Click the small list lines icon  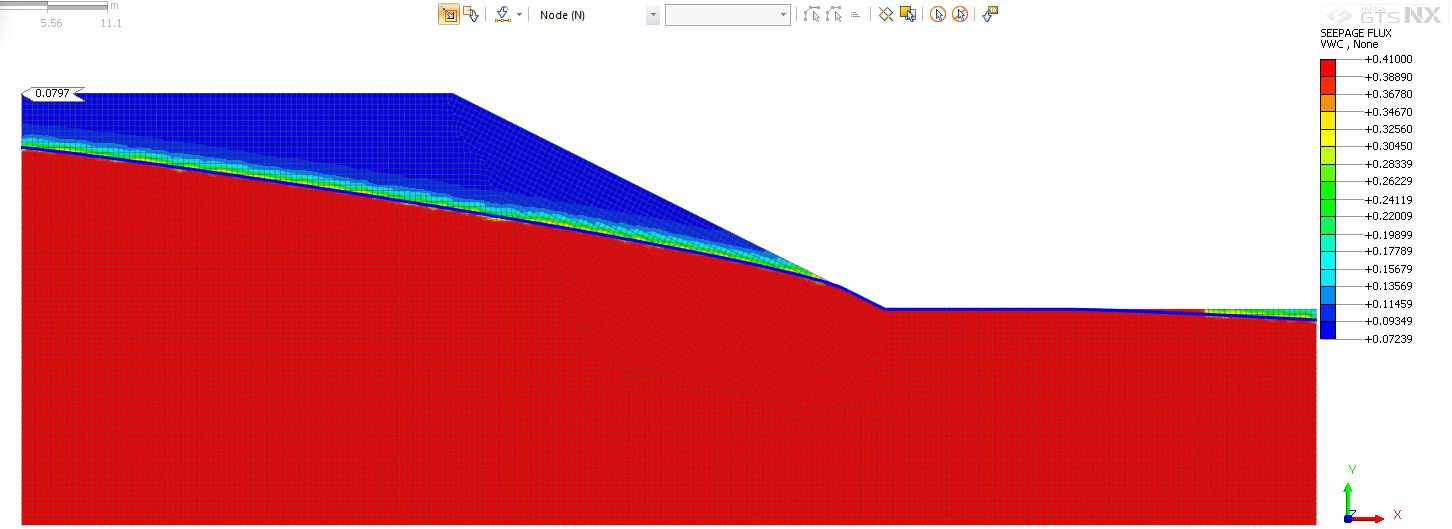(x=856, y=15)
